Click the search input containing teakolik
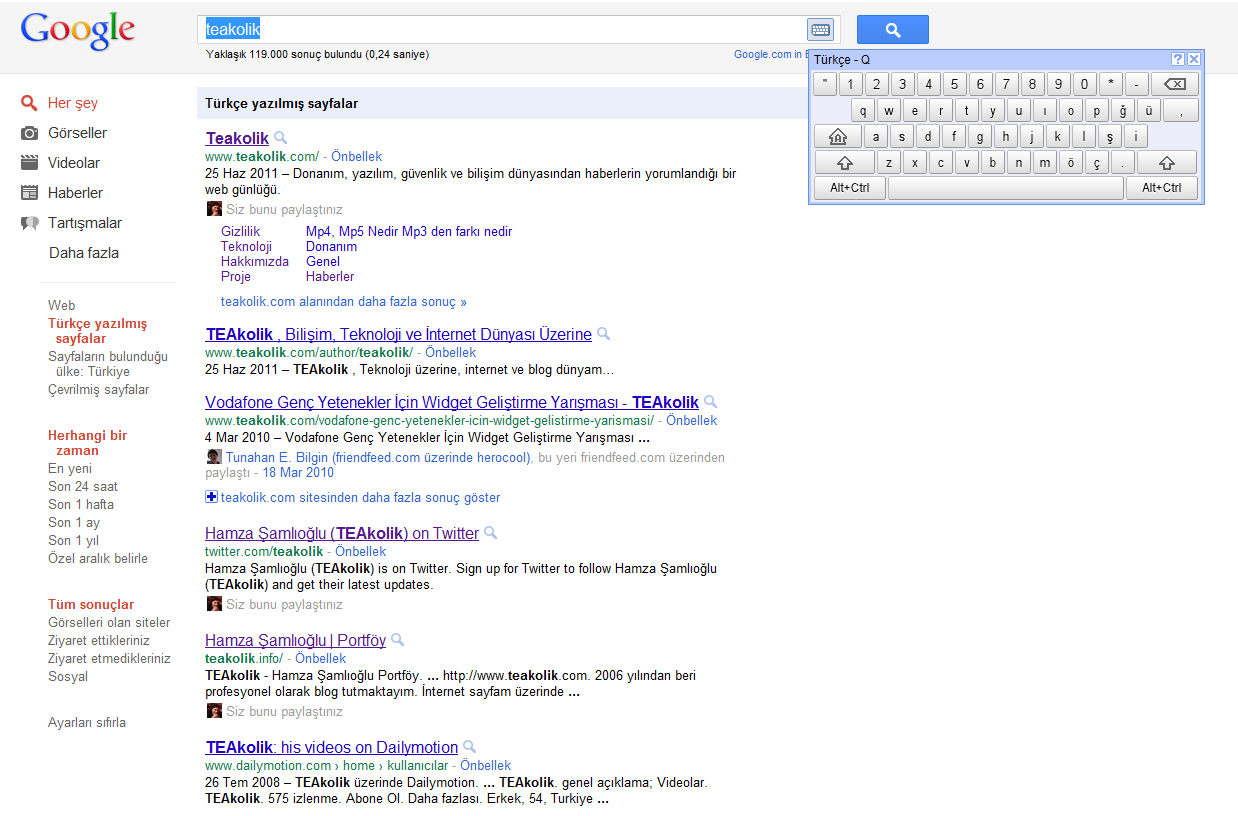The height and width of the screenshot is (816, 1238). pos(503,29)
